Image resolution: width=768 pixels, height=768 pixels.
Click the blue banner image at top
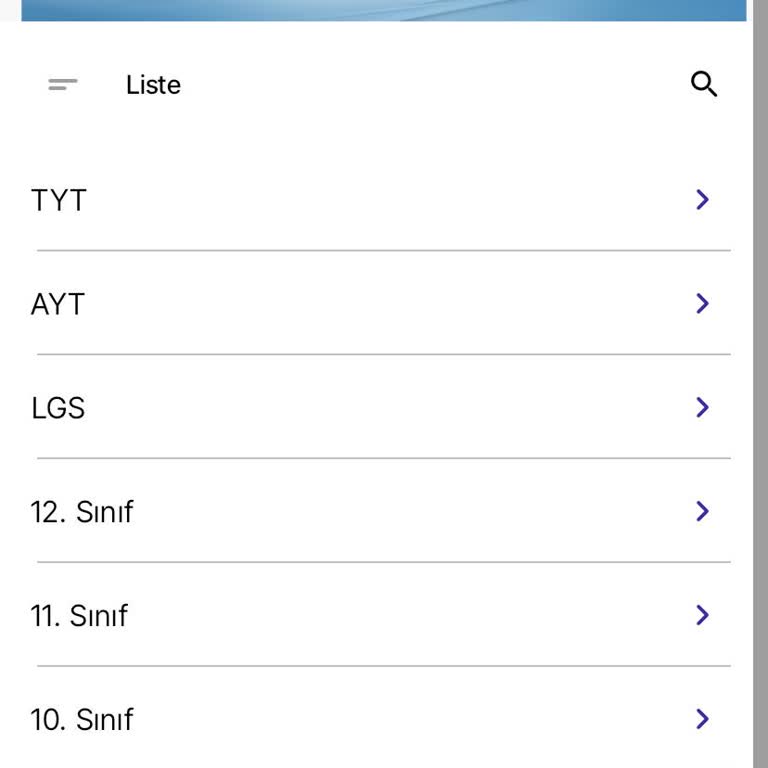tap(384, 10)
